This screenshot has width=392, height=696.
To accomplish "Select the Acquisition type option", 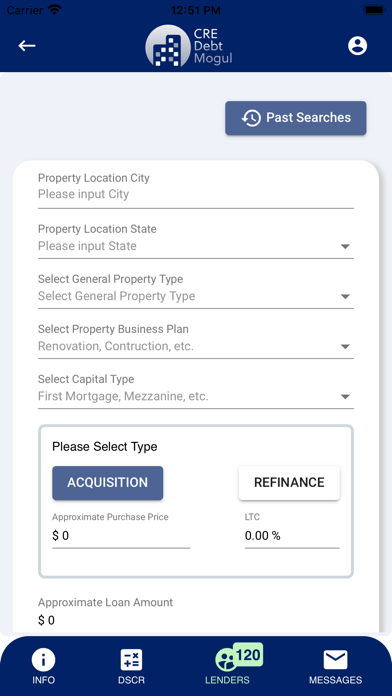I will point(107,483).
